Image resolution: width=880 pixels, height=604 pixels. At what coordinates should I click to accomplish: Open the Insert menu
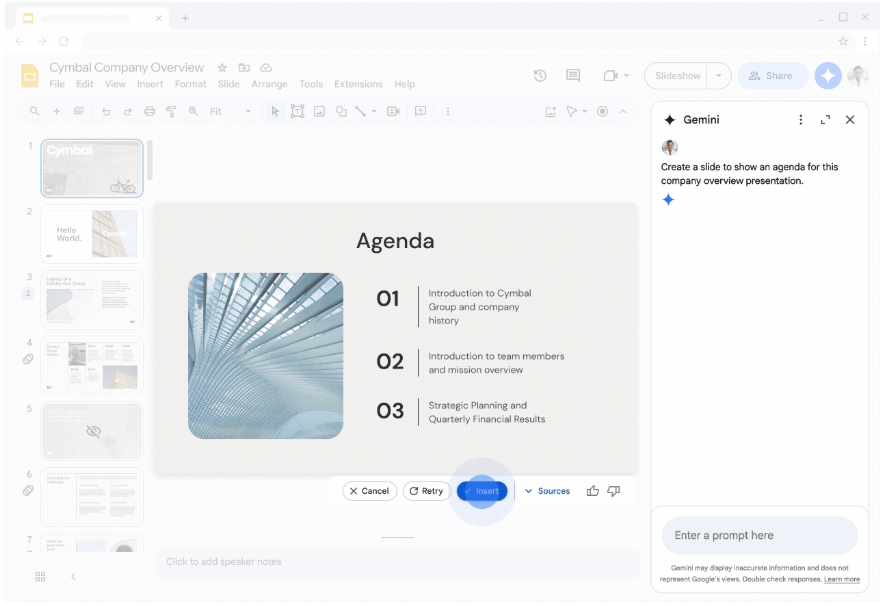[150, 84]
